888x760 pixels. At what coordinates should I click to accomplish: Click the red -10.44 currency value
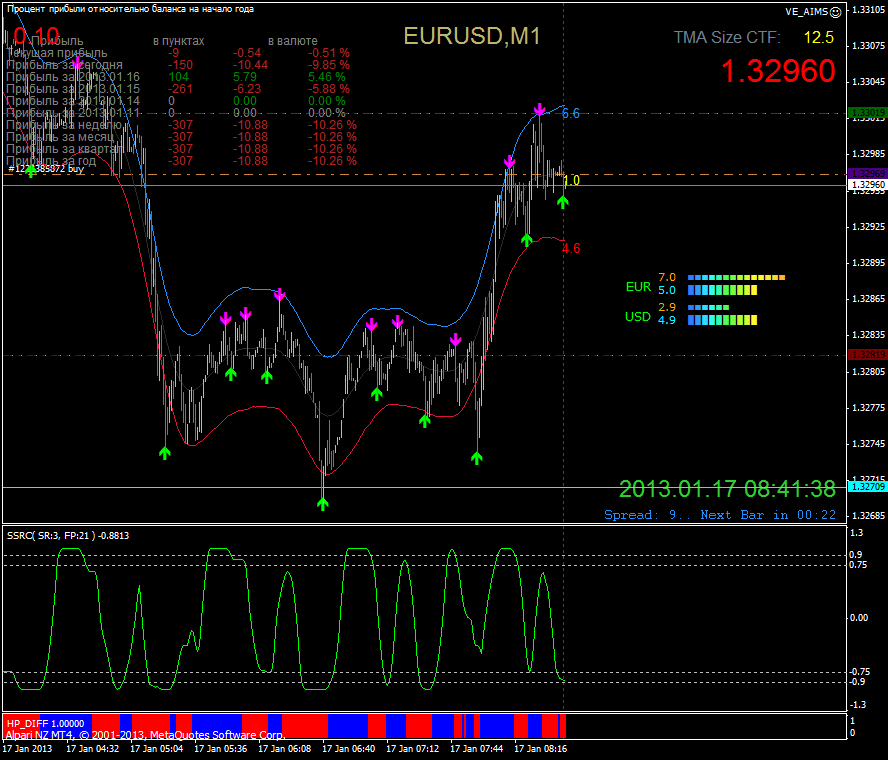(x=250, y=65)
